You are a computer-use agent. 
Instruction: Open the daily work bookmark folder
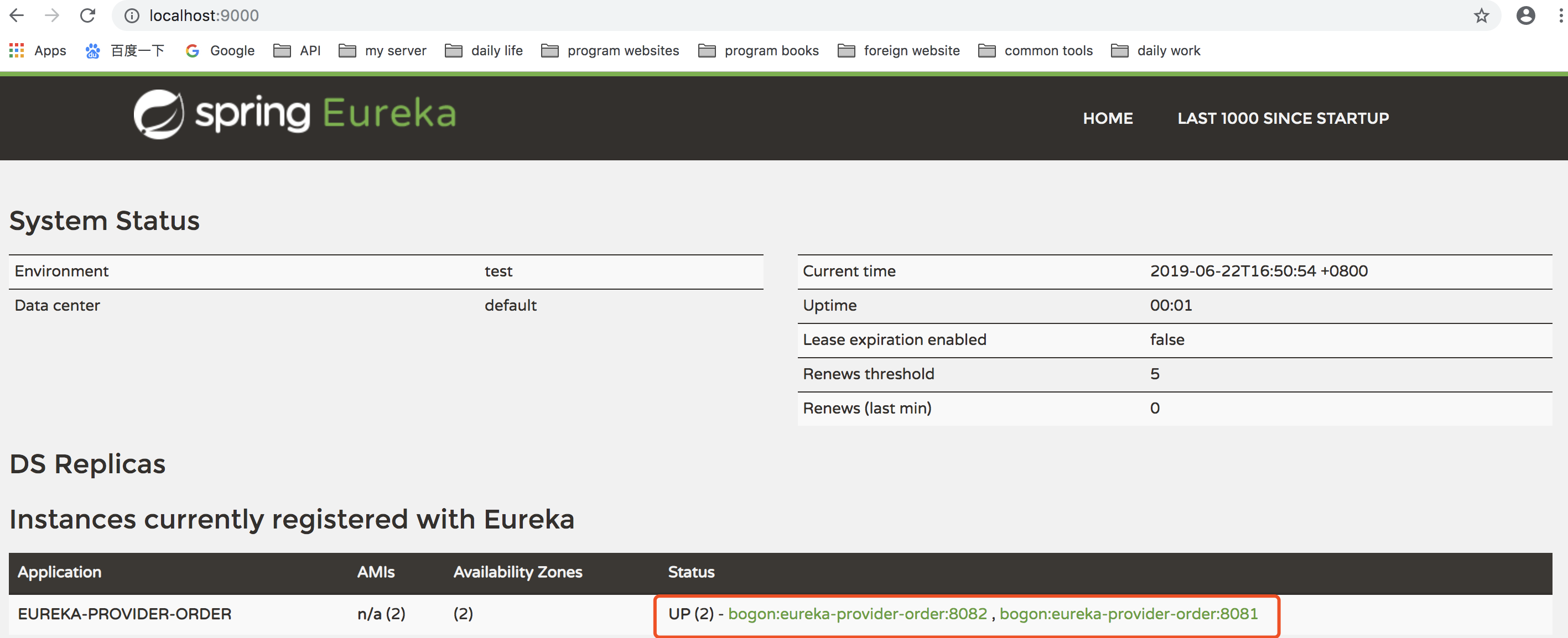point(1155,50)
